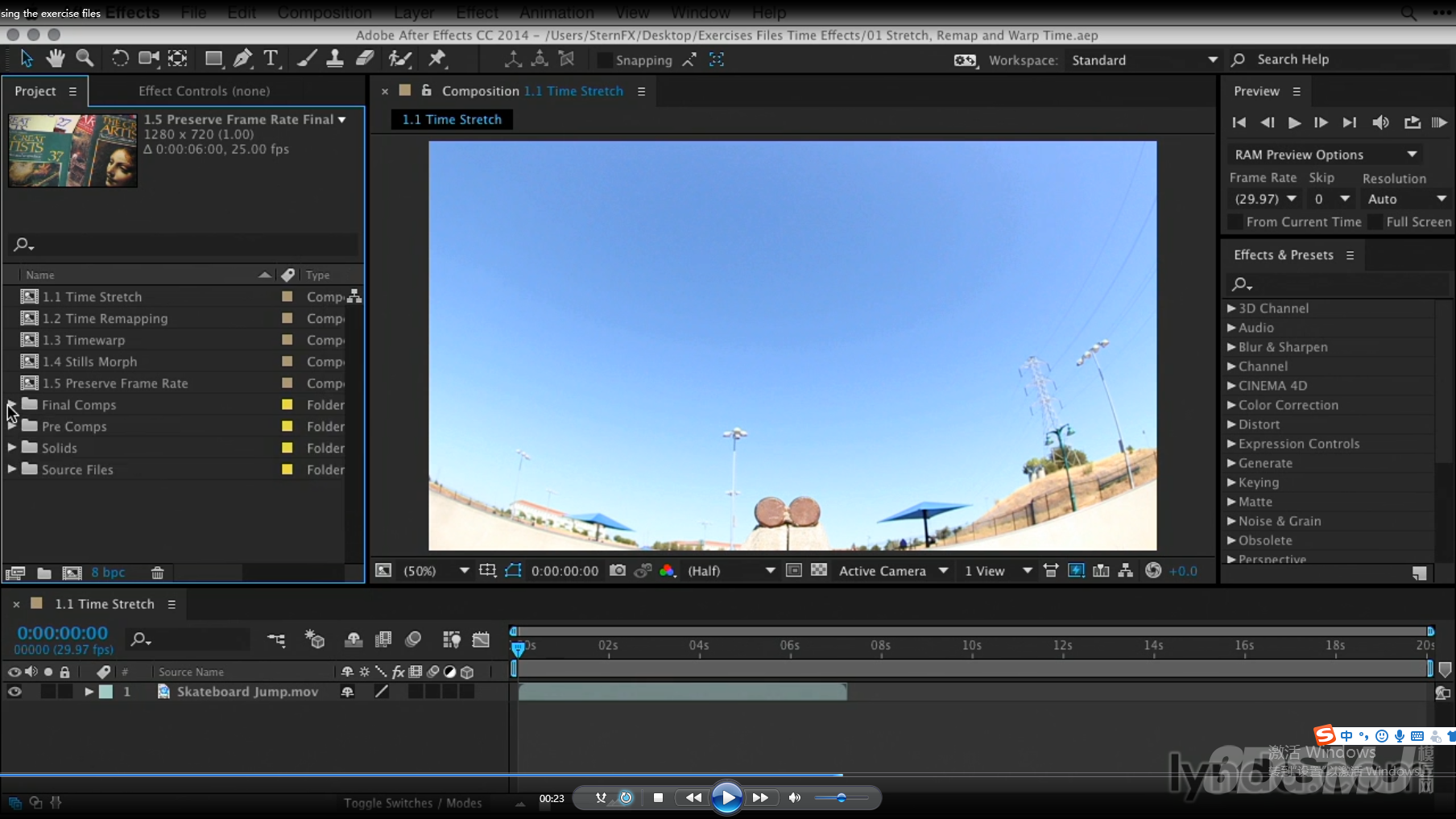Screen dimensions: 1456x819
Task: Show channel and color management icon
Action: (667, 570)
